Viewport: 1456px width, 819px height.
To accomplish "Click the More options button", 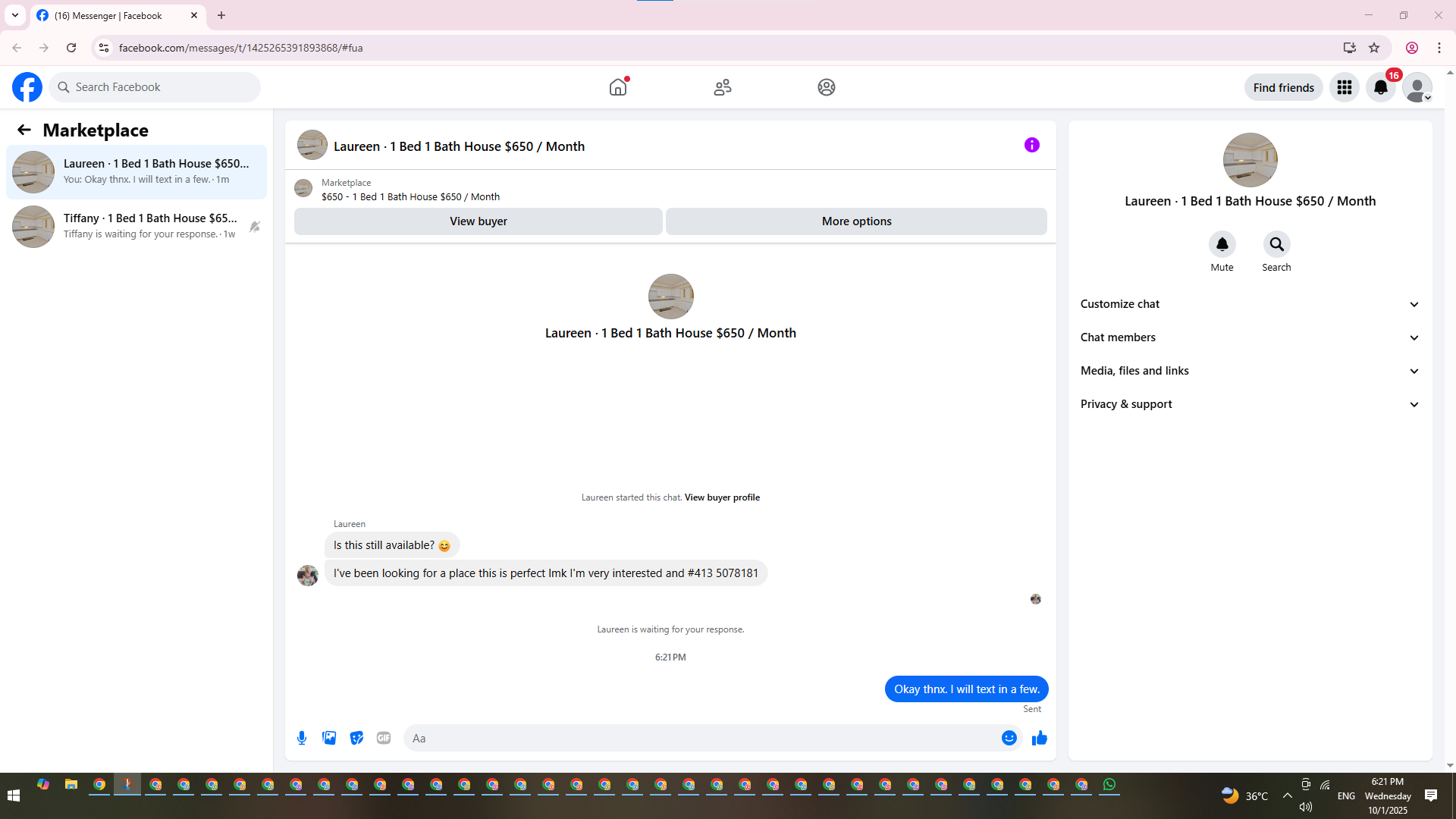I will pyautogui.click(x=856, y=221).
